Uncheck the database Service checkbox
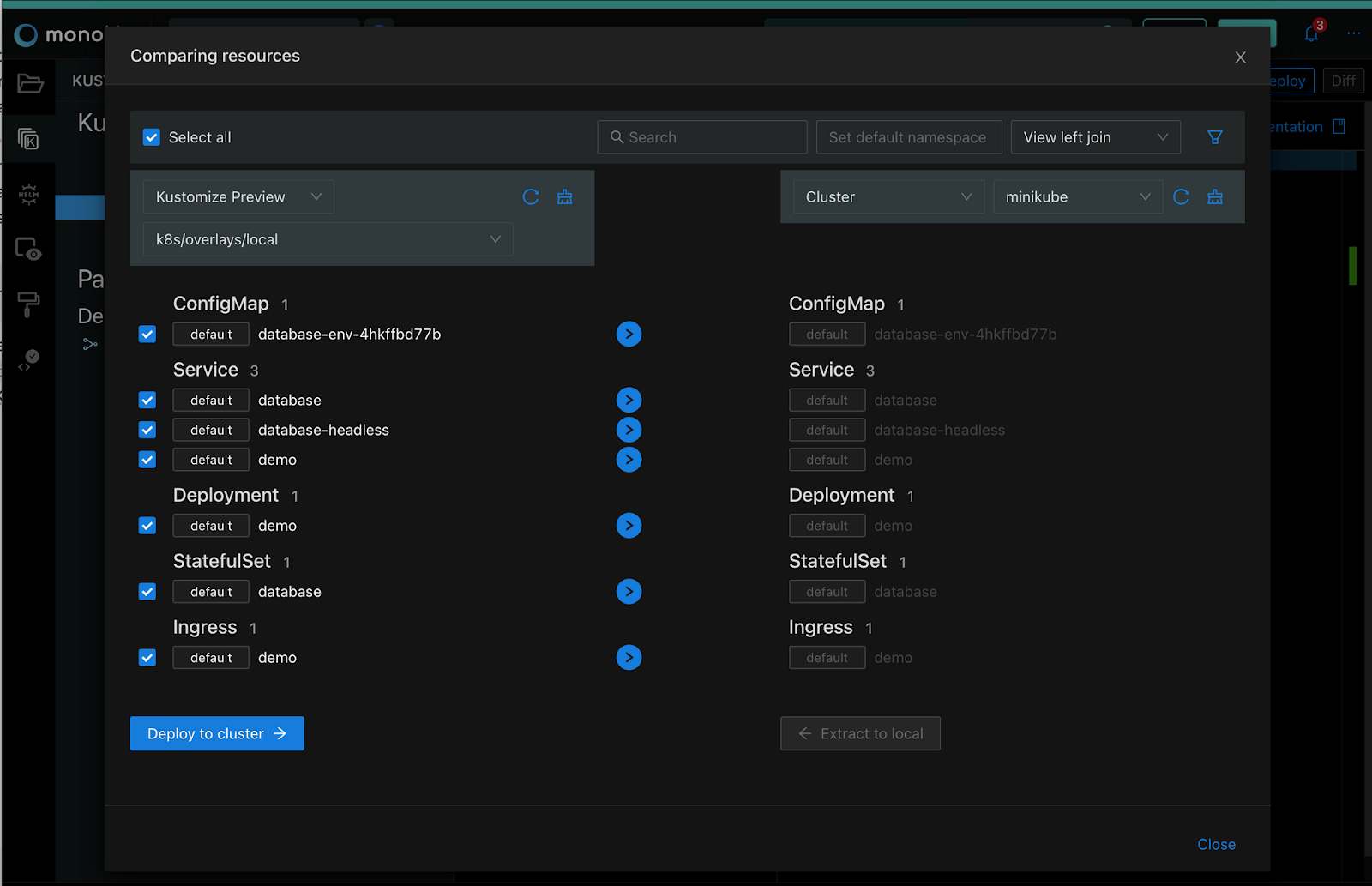The height and width of the screenshot is (886, 1372). (x=147, y=401)
